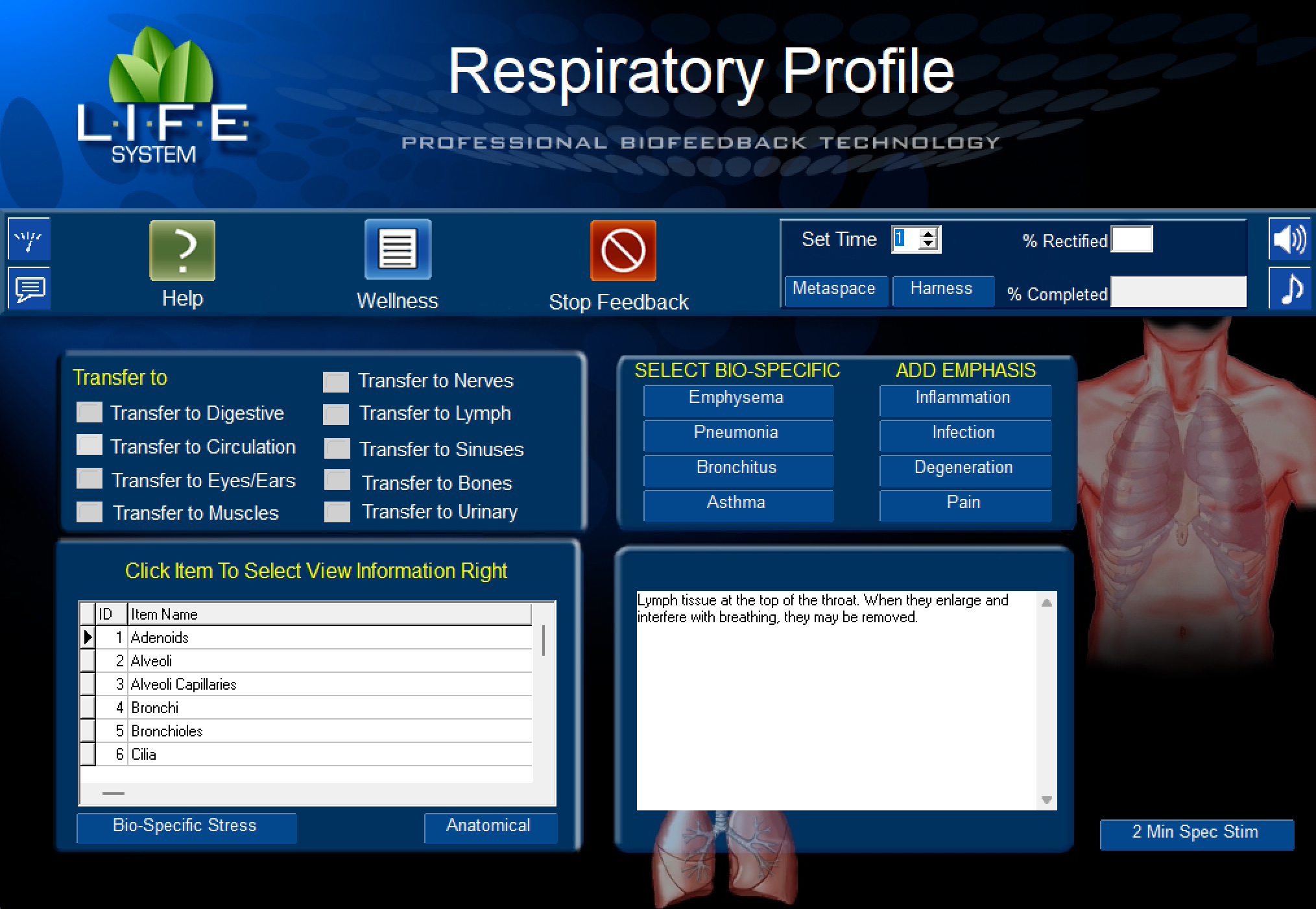Switch to the Bio-Specific Stress view
This screenshot has height=909, width=1316.
pyautogui.click(x=185, y=826)
